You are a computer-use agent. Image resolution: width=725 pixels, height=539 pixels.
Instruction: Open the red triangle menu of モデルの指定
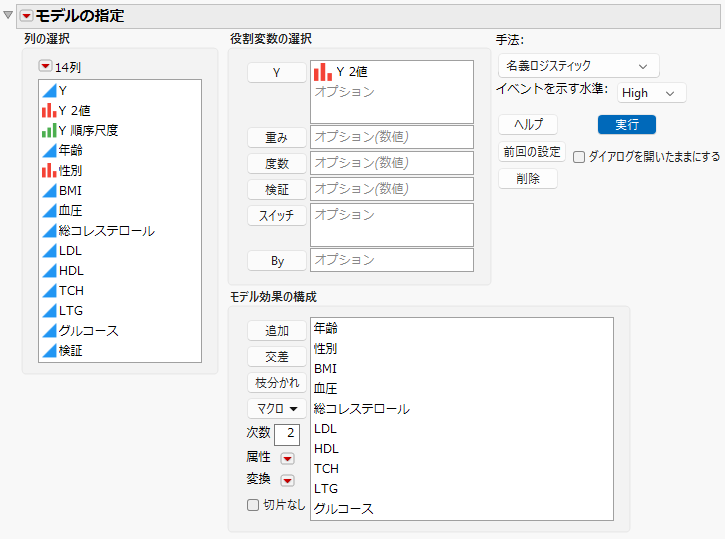(x=26, y=16)
